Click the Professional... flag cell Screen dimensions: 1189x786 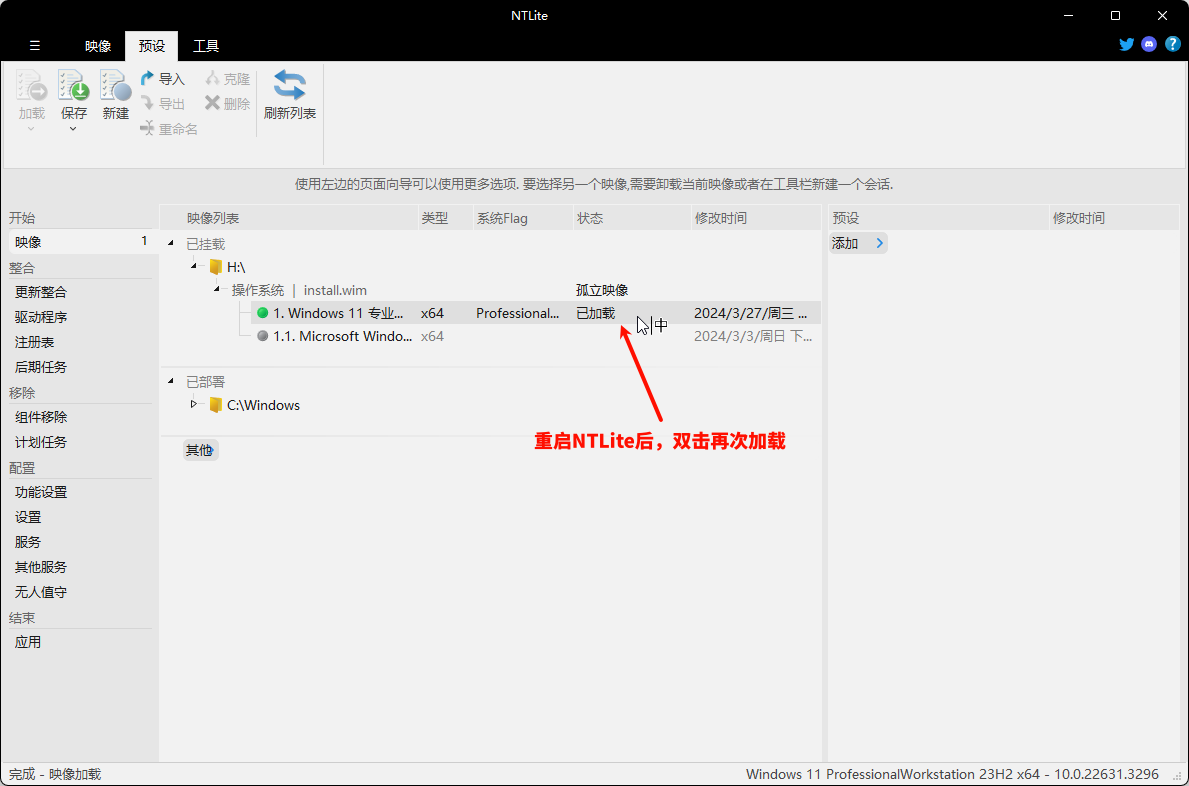point(517,313)
